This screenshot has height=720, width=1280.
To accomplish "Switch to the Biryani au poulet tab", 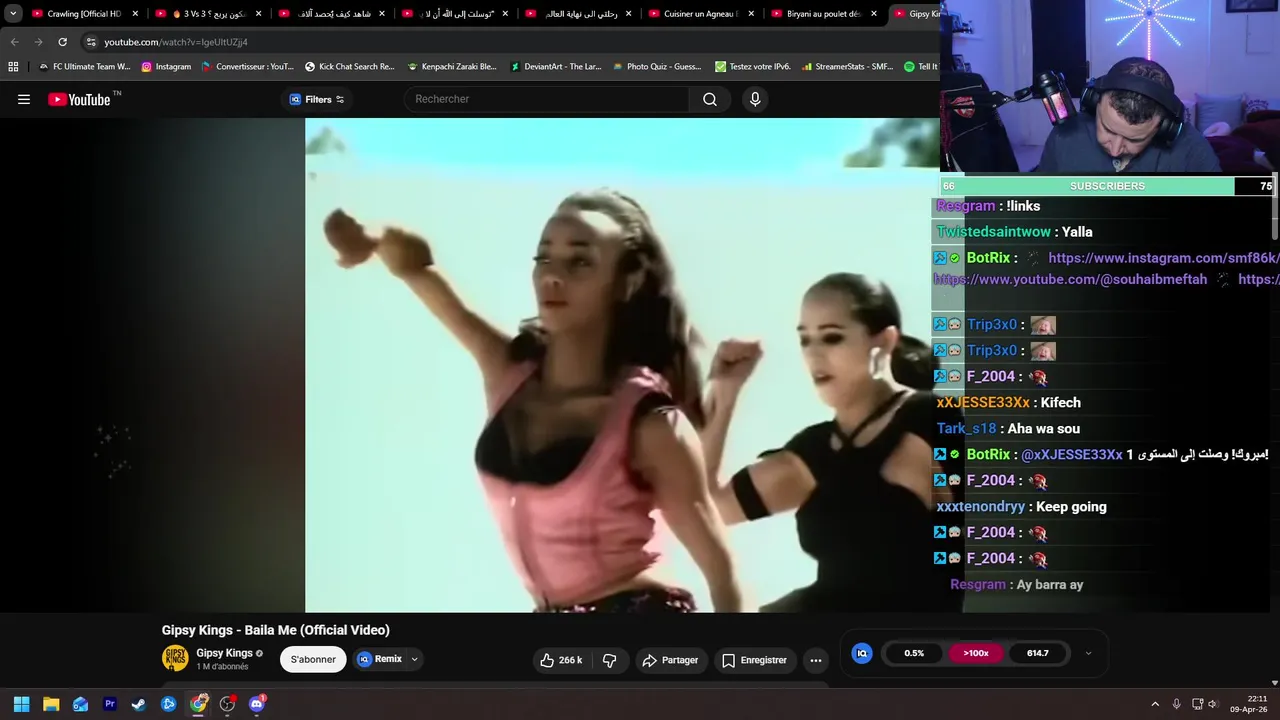I will click(822, 14).
